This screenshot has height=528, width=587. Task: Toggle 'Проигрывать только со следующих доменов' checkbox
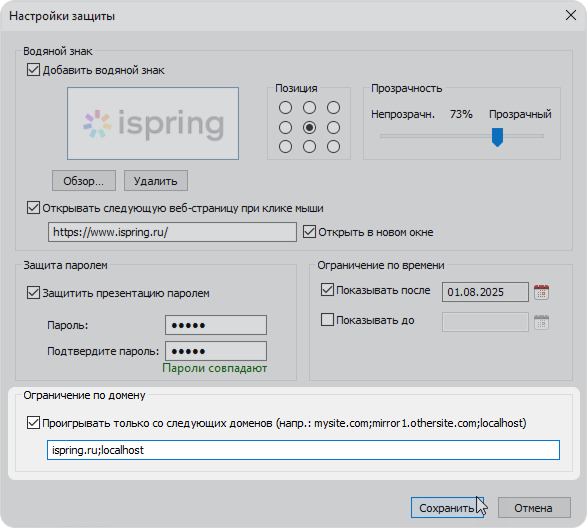33,423
